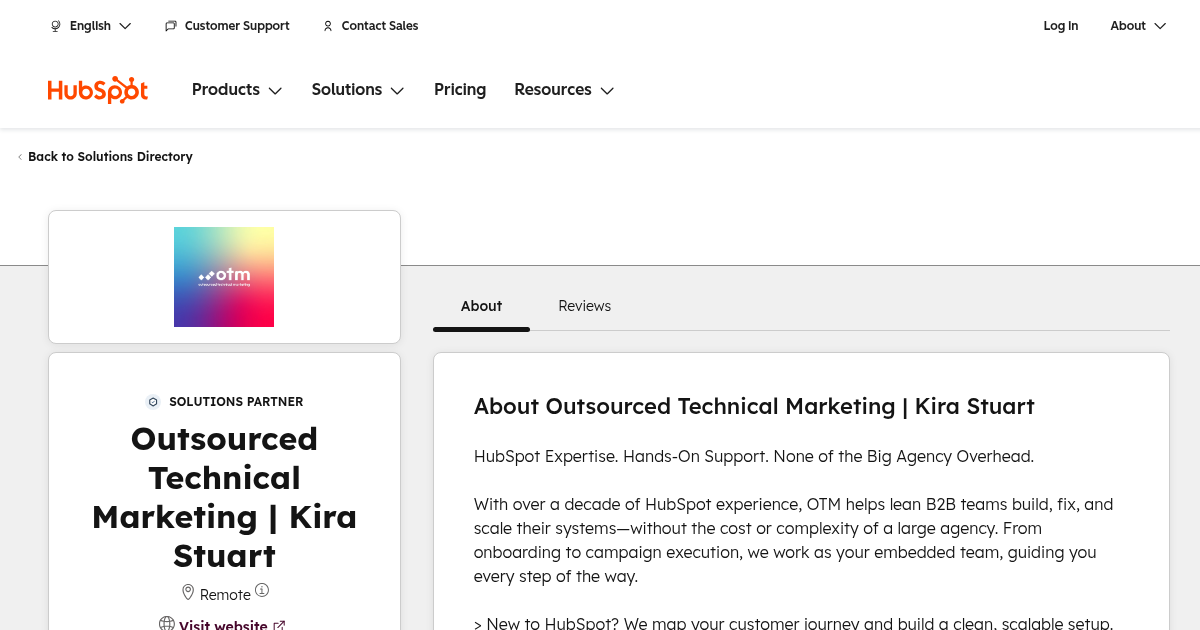Click the language icon beside English
This screenshot has width=1200, height=630.
coord(56,26)
